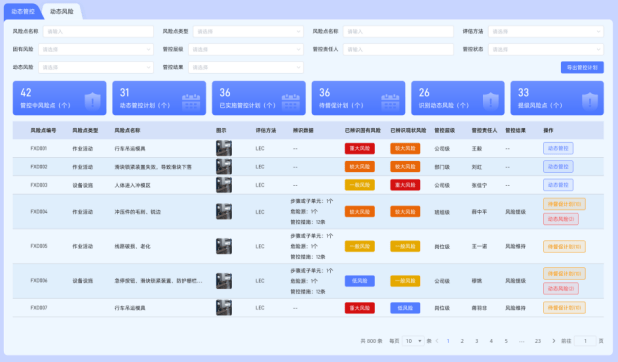Click the 前往 page number input
The image size is (618, 362).
point(585,341)
